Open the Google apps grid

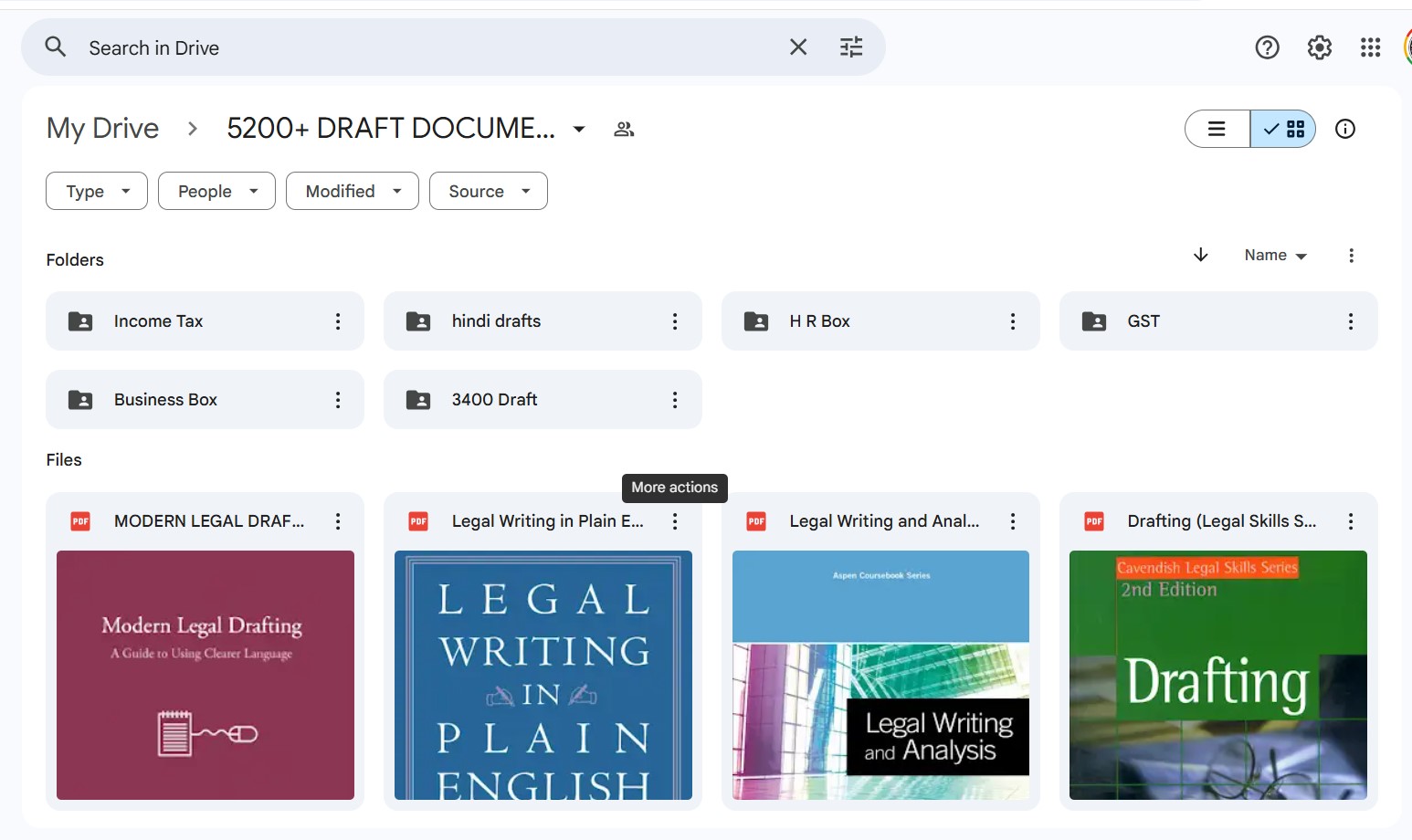(x=1371, y=47)
